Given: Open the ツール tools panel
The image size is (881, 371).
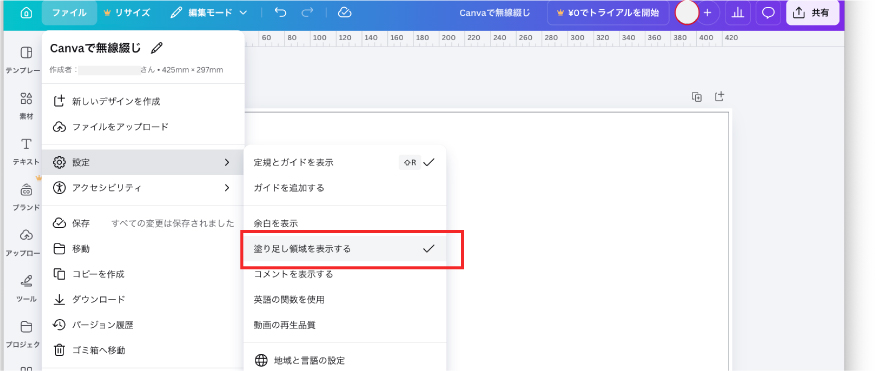Looking at the screenshot, I should tap(26, 288).
